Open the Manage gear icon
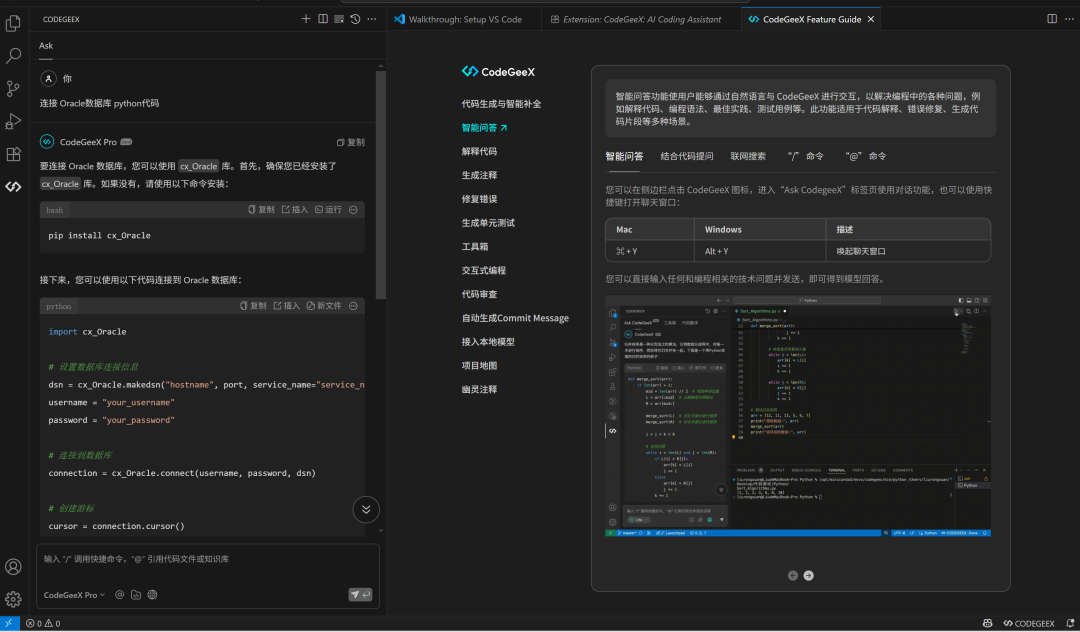 (x=13, y=599)
